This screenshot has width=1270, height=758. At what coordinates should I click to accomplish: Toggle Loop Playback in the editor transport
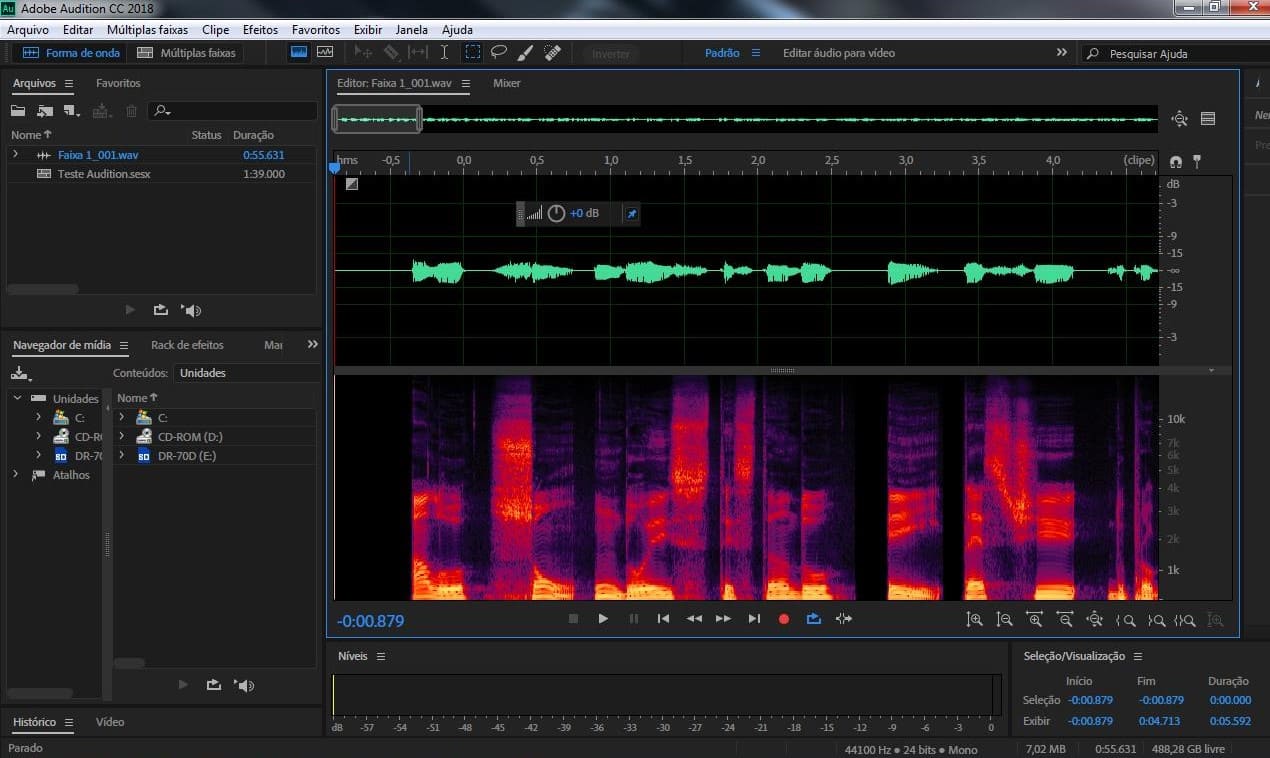coord(814,619)
